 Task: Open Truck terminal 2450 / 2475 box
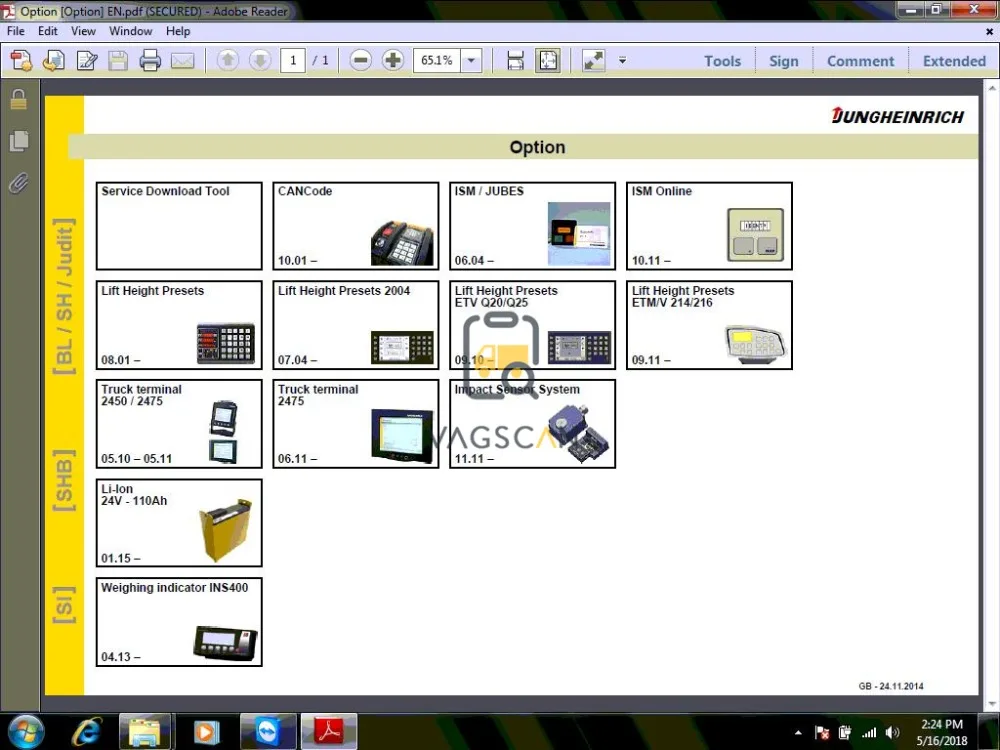click(179, 424)
